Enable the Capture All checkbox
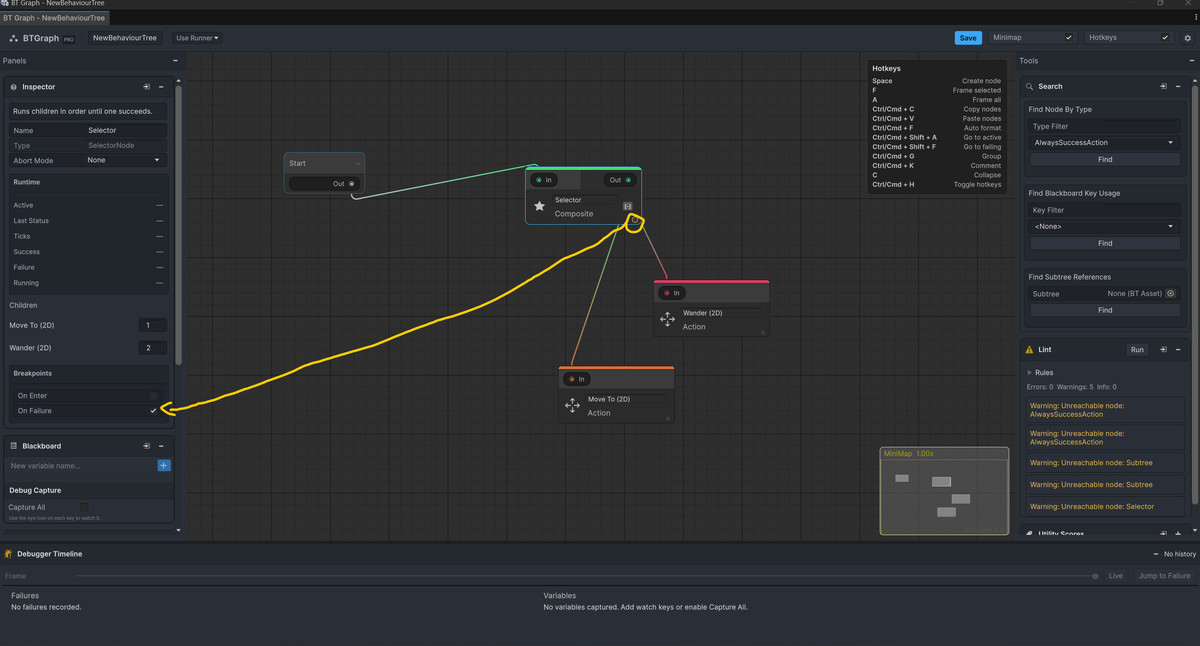The width and height of the screenshot is (1200, 646). [x=84, y=507]
